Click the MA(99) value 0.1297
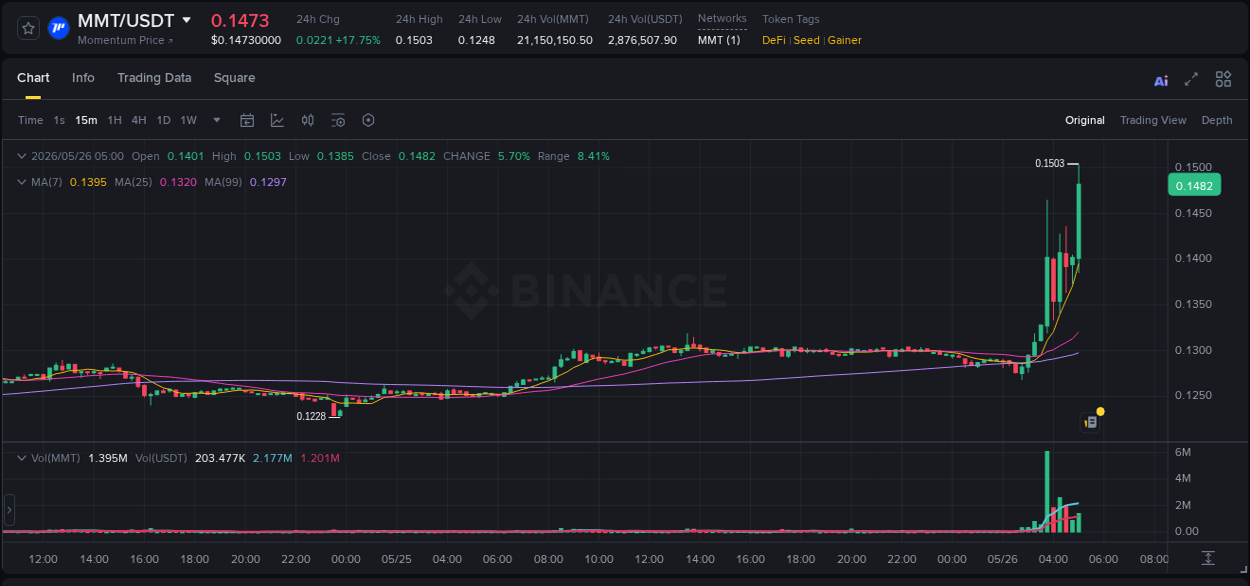The image size is (1250, 586). [x=268, y=182]
